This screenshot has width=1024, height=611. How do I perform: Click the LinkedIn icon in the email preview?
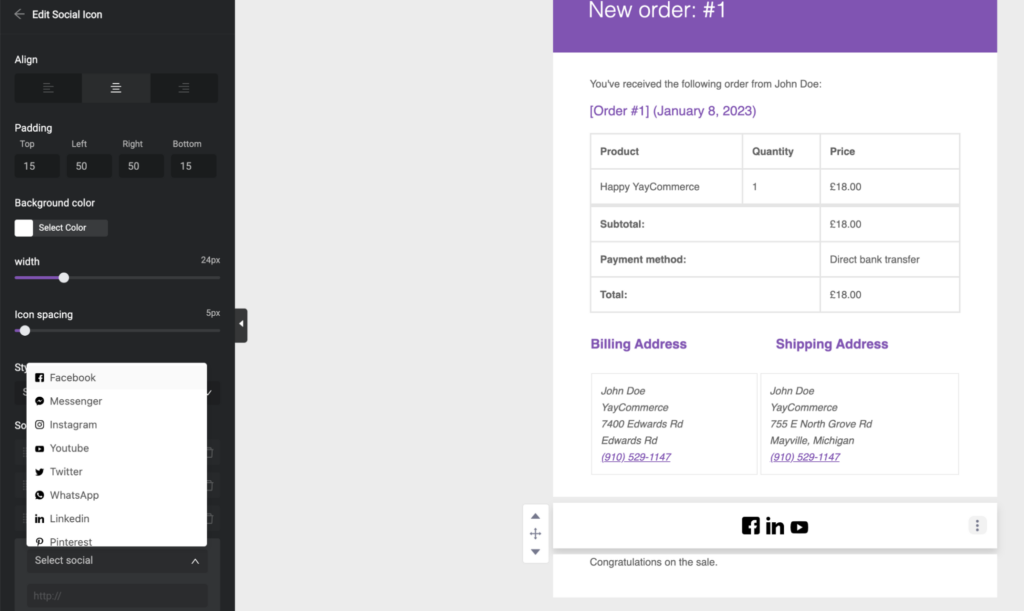(775, 526)
